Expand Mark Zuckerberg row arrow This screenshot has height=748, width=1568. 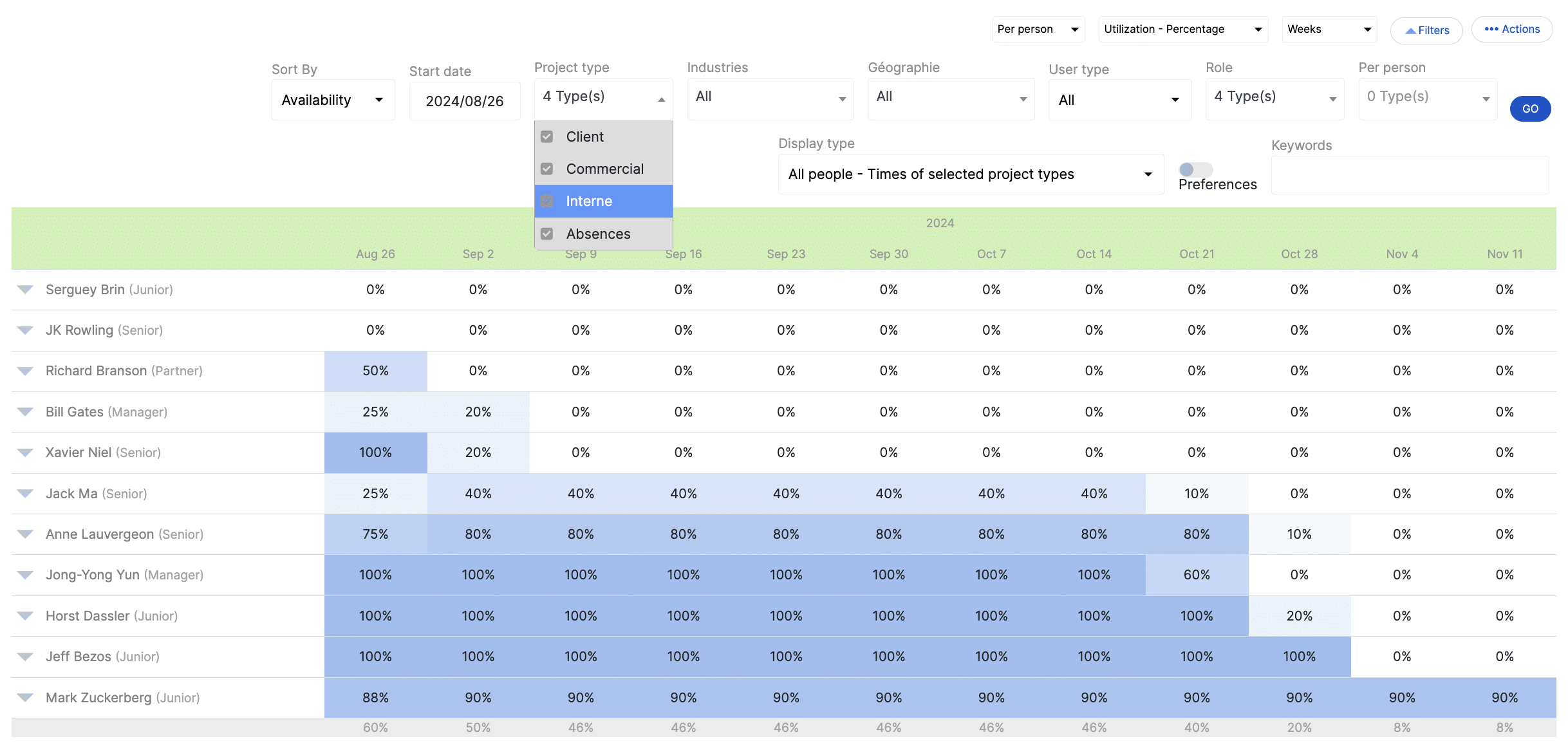[x=25, y=698]
